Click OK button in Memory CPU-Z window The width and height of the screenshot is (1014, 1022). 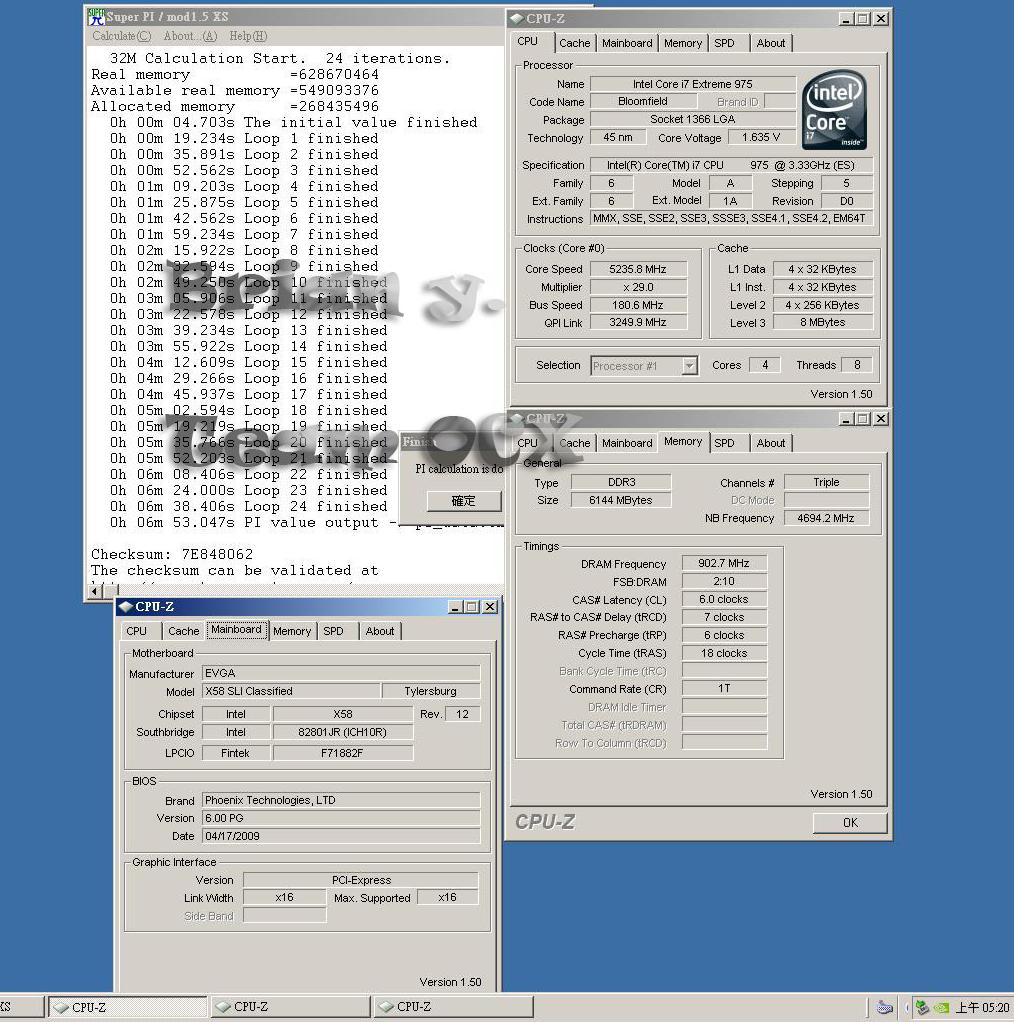coord(850,823)
